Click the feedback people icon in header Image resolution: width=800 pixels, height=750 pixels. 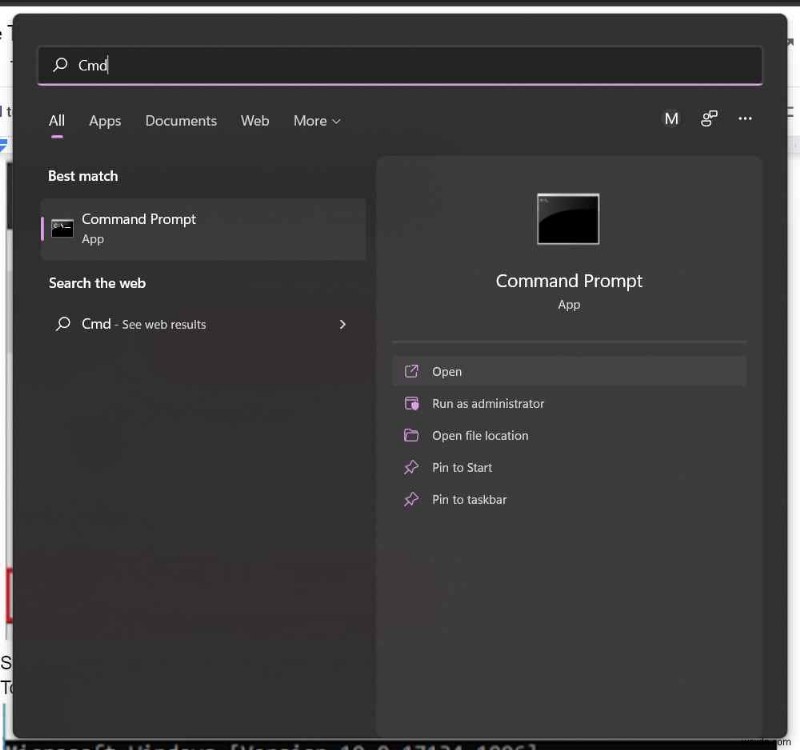[x=709, y=119]
